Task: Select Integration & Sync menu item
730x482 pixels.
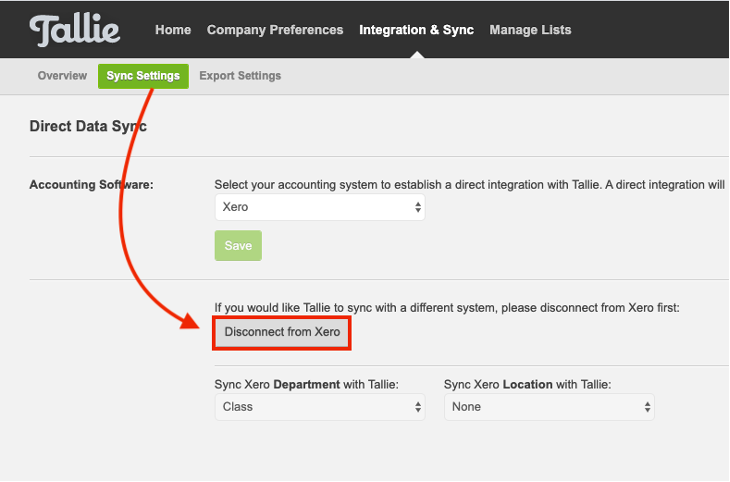Action: (x=416, y=30)
